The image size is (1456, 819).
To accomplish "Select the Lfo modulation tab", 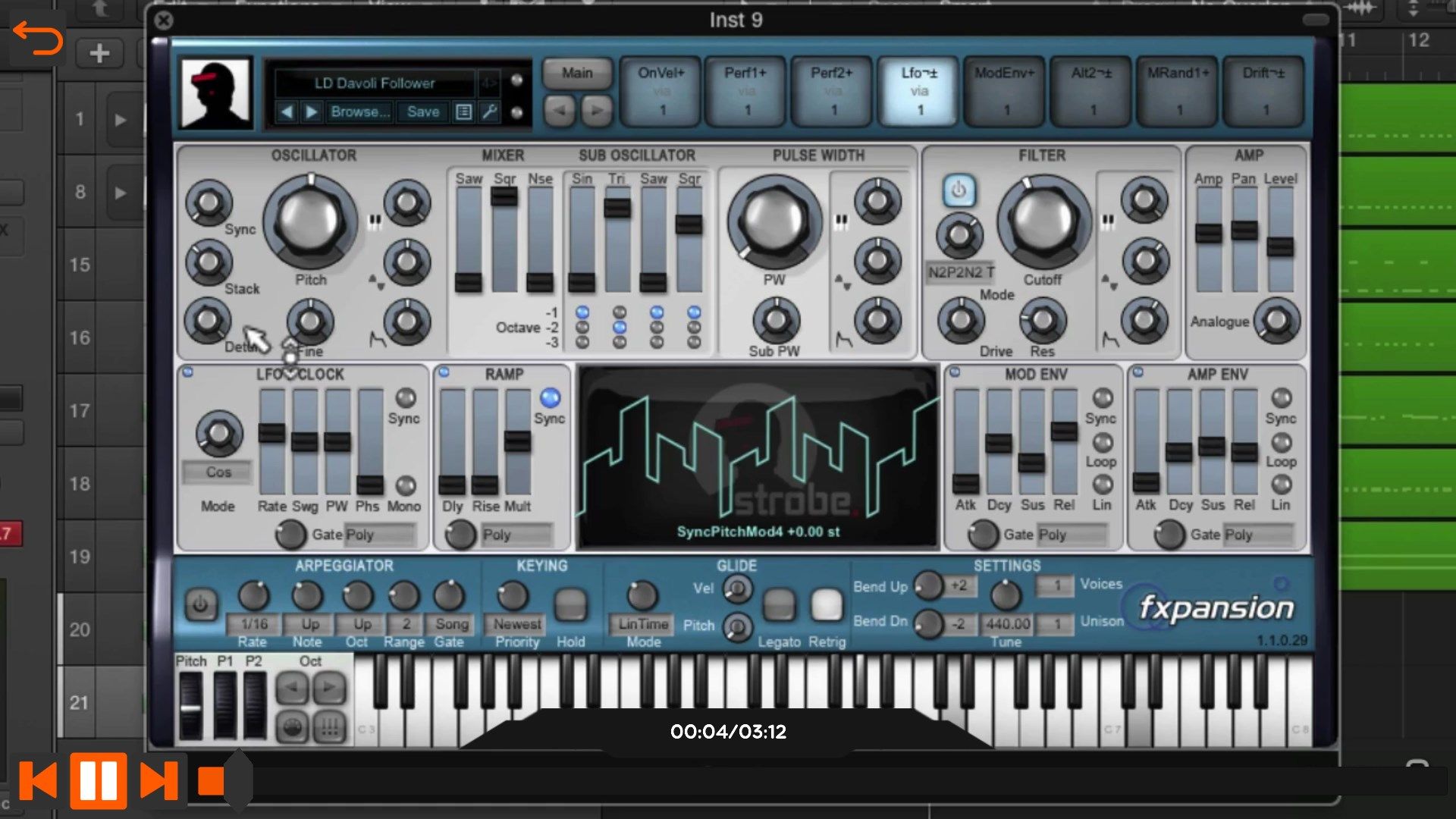I will [919, 91].
